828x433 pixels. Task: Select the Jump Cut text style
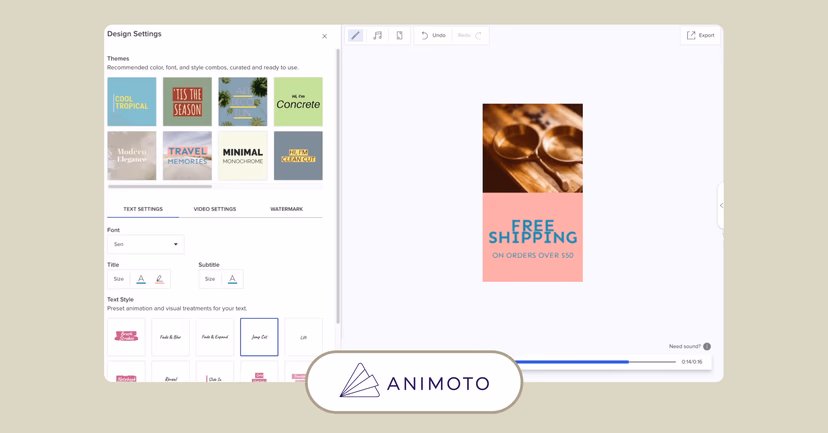click(x=259, y=337)
